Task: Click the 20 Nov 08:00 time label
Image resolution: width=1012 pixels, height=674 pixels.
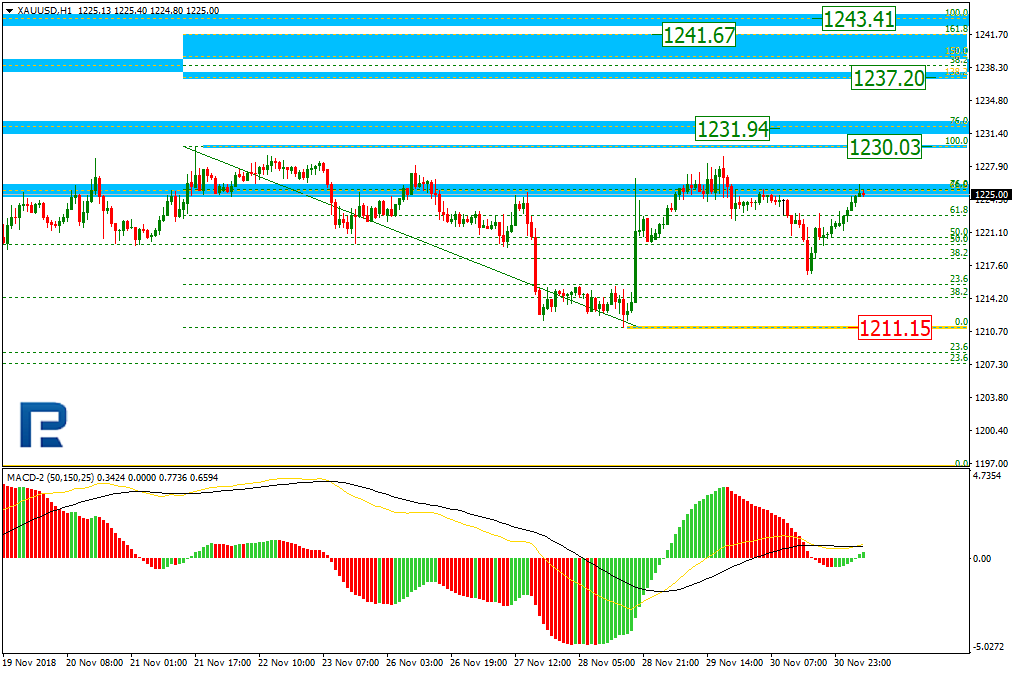Action: 94,662
